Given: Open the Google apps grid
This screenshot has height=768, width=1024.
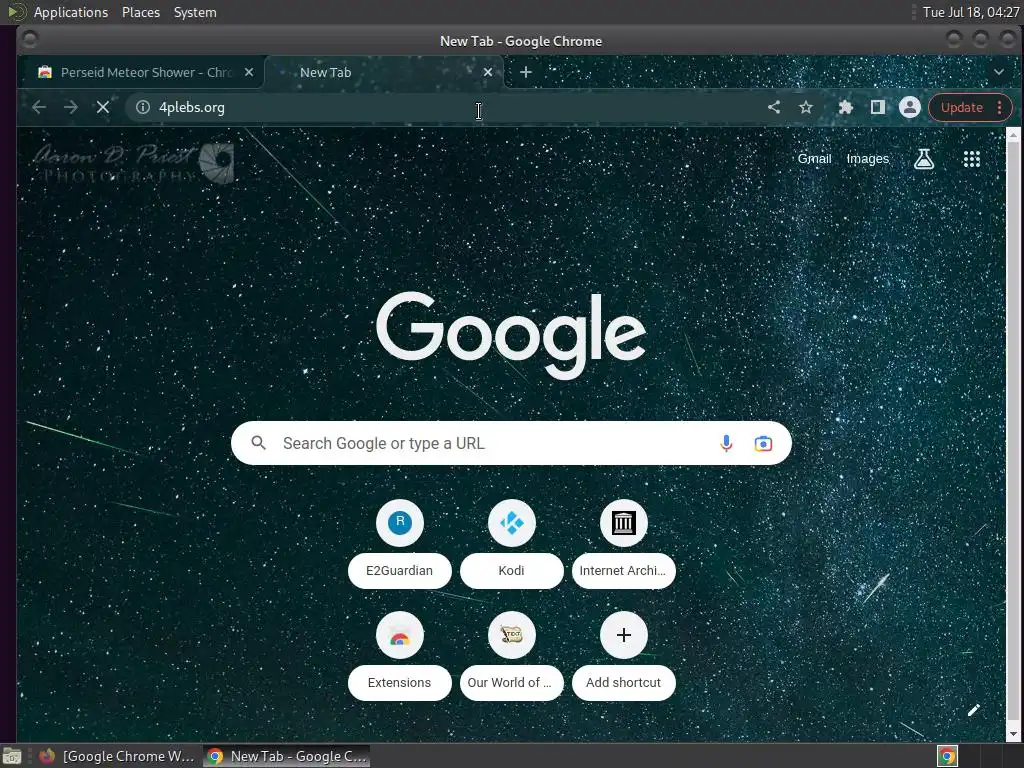Looking at the screenshot, I should coord(972,159).
